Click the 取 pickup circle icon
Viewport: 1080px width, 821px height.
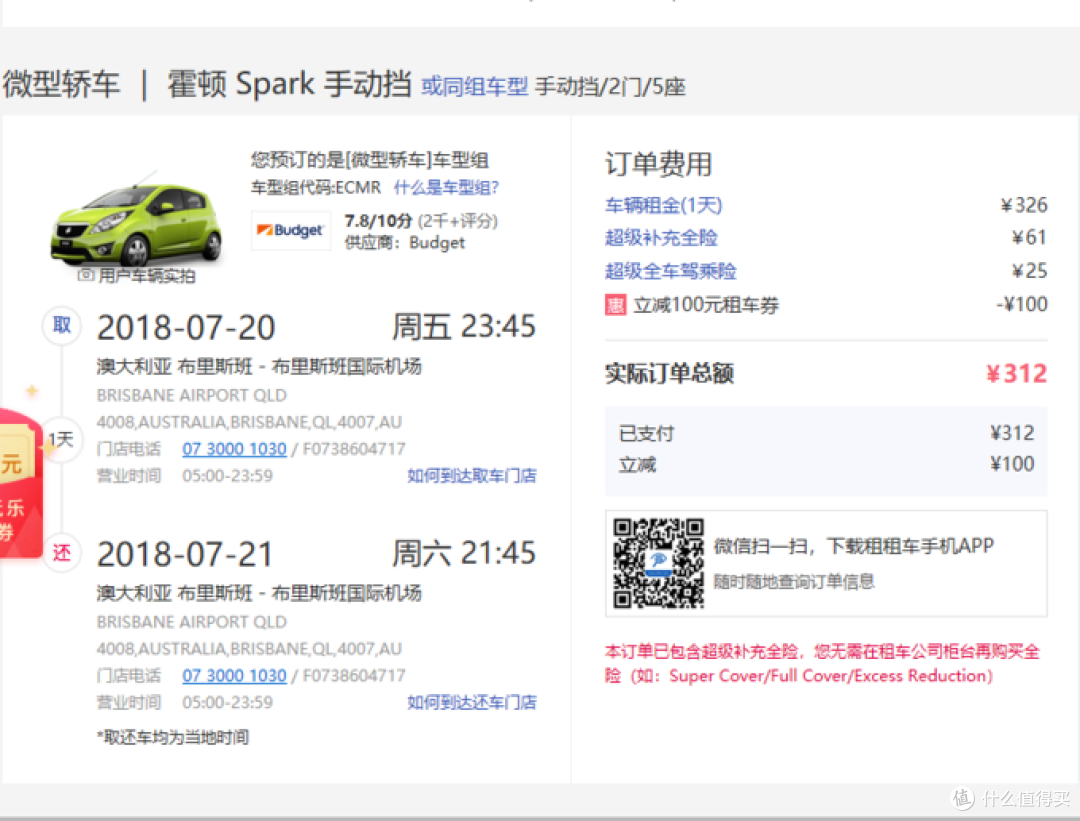(x=62, y=325)
